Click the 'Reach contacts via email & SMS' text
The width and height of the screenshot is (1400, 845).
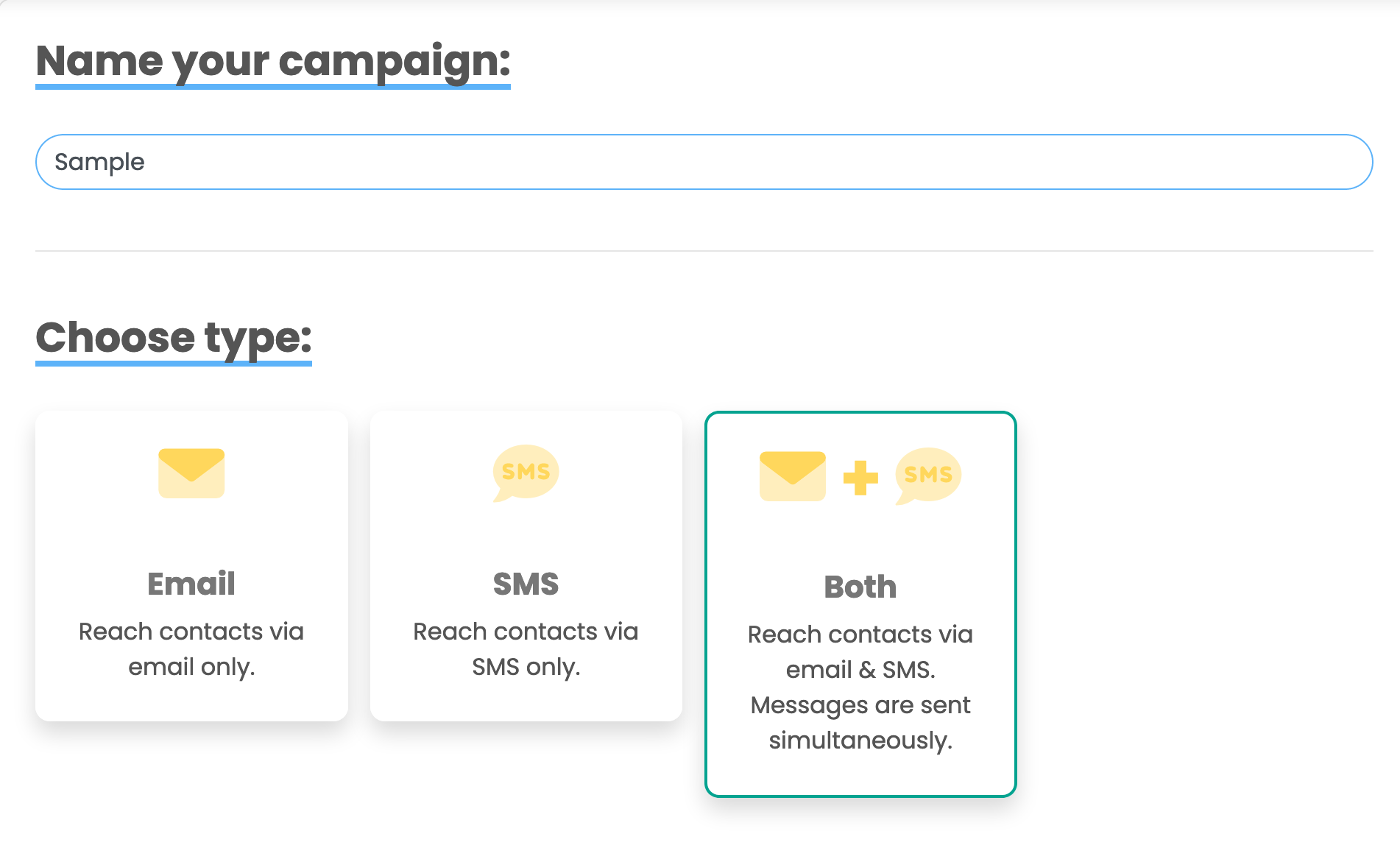tap(860, 651)
